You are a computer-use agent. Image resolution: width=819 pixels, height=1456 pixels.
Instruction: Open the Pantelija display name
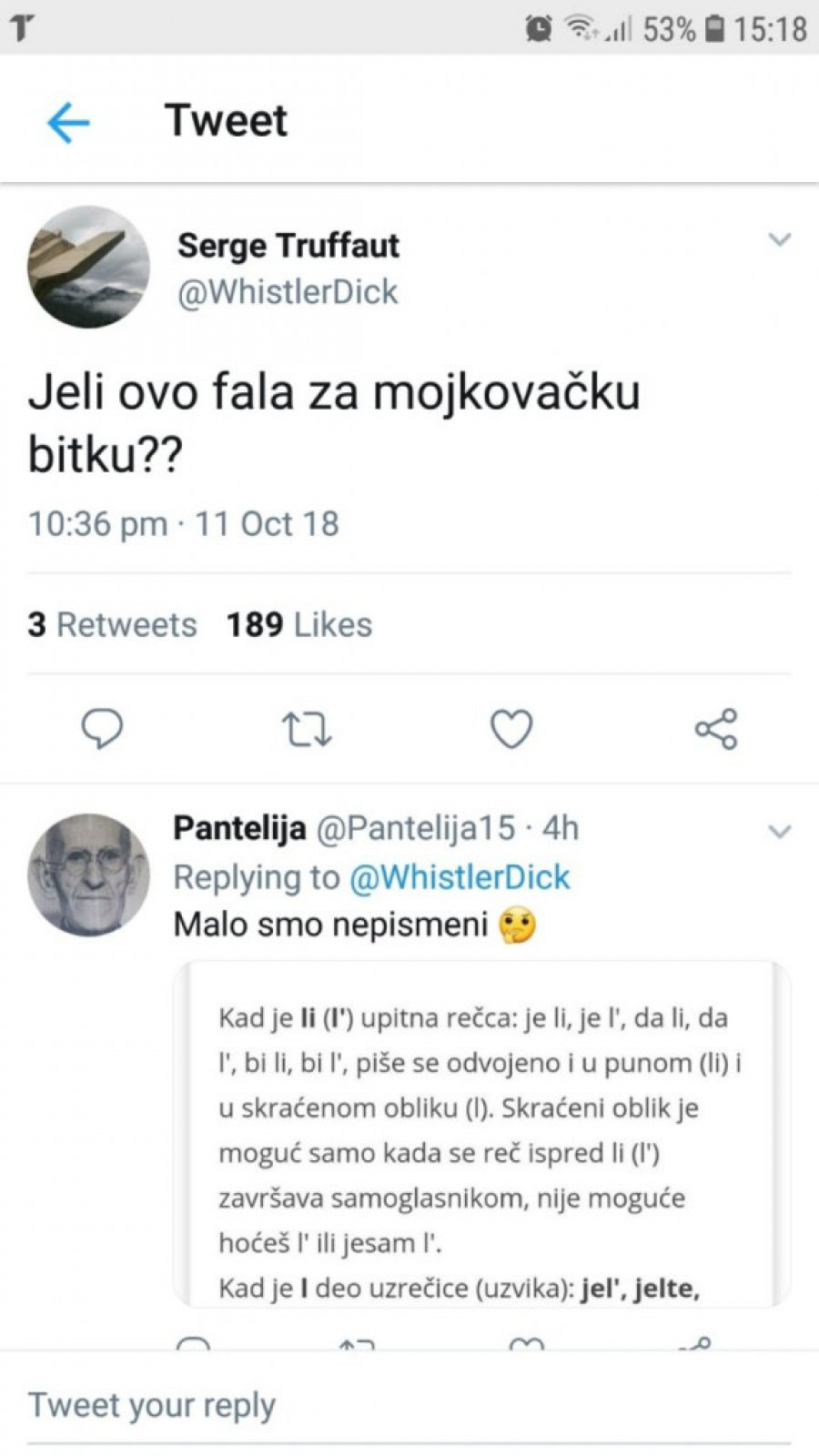[x=239, y=828]
